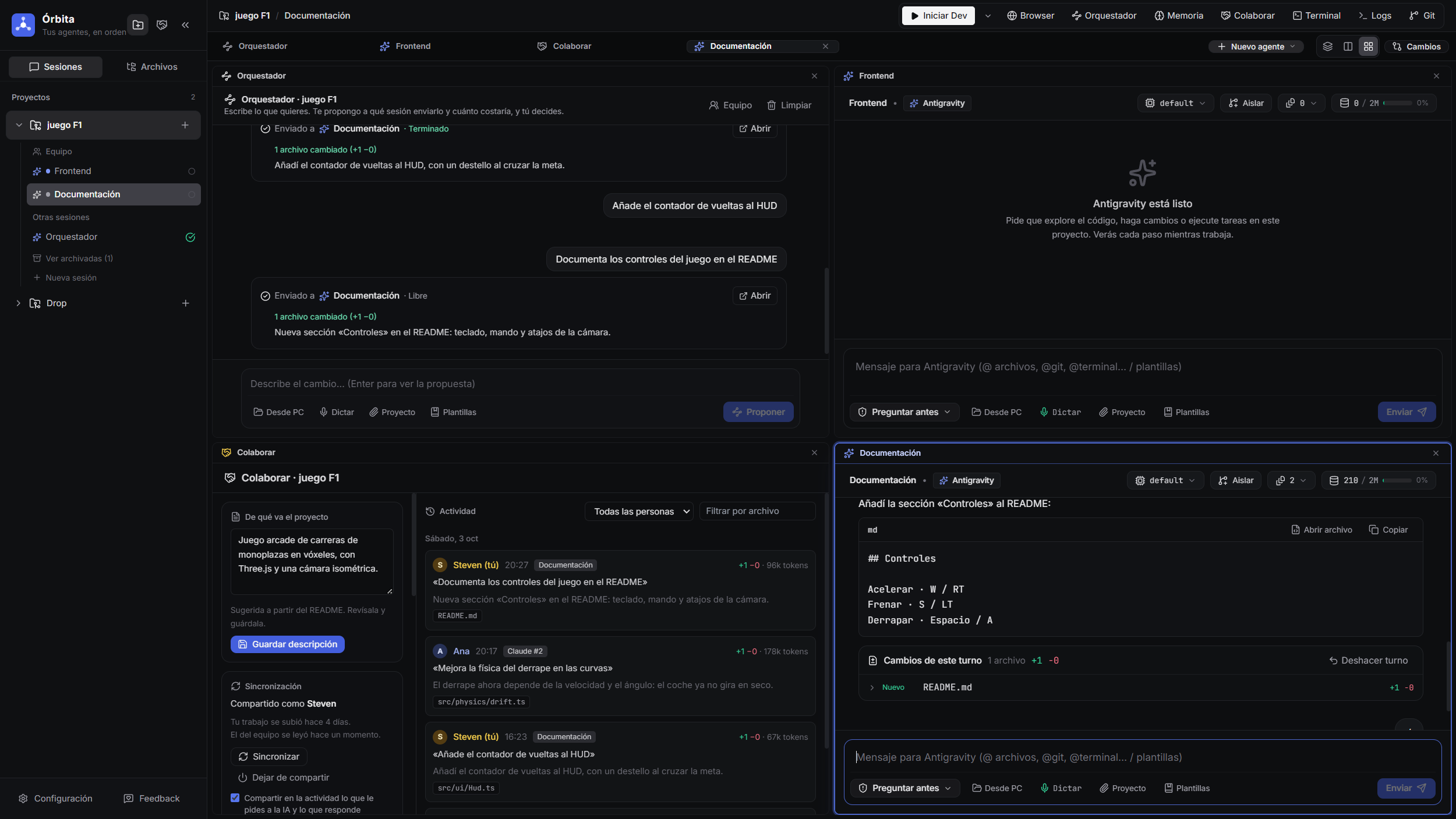Viewport: 1456px width, 819px height.
Task: Open dropdown arrow beside Iniciar Dev
Action: (988, 16)
